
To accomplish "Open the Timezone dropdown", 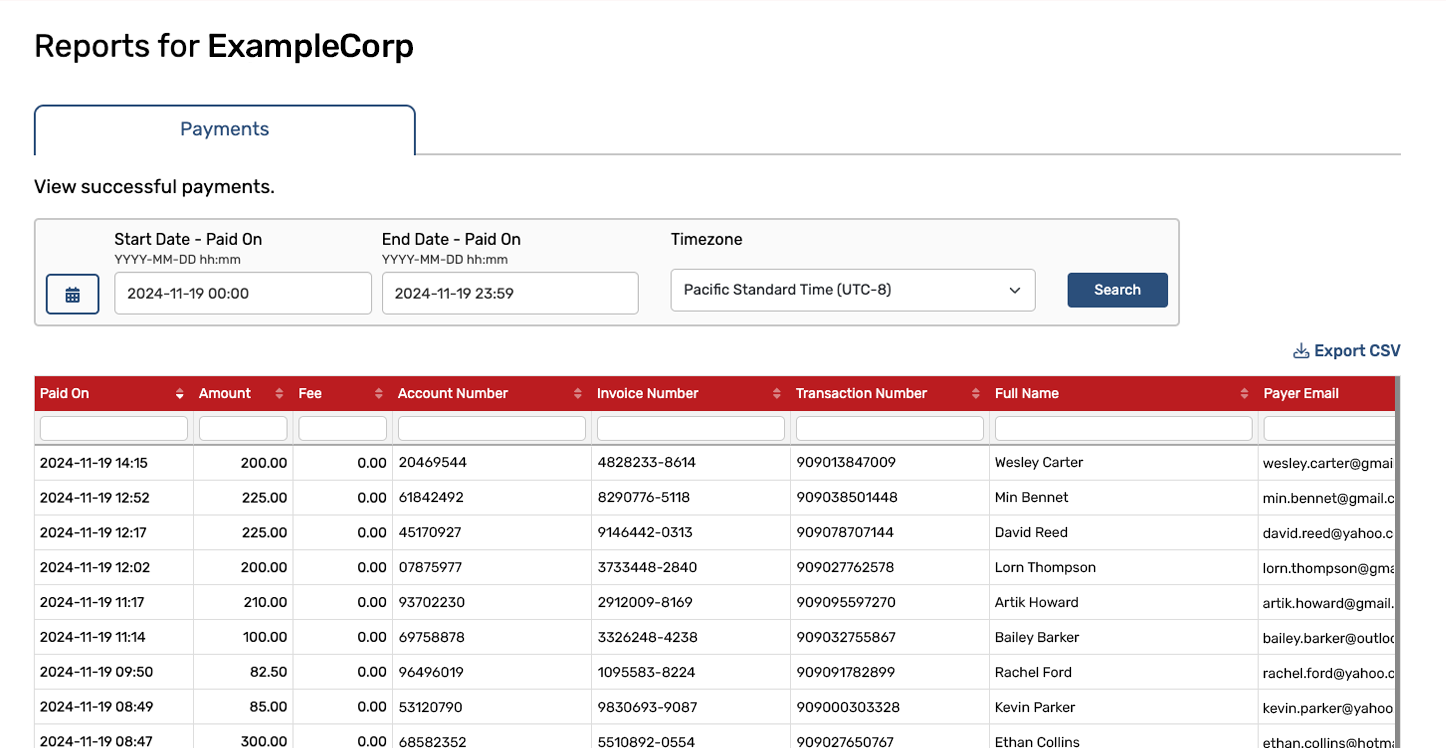I will click(852, 289).
